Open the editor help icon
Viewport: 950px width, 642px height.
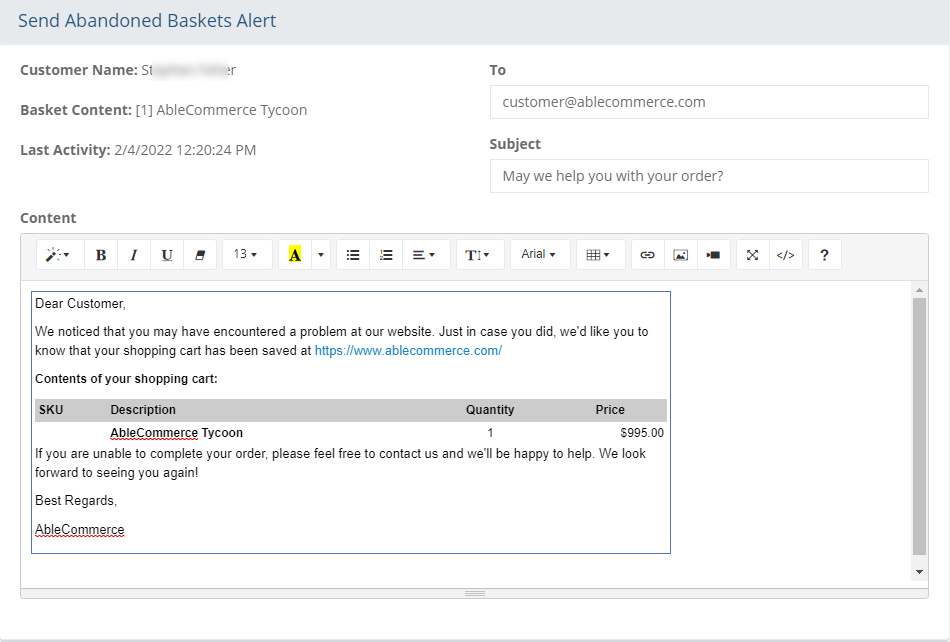[824, 255]
